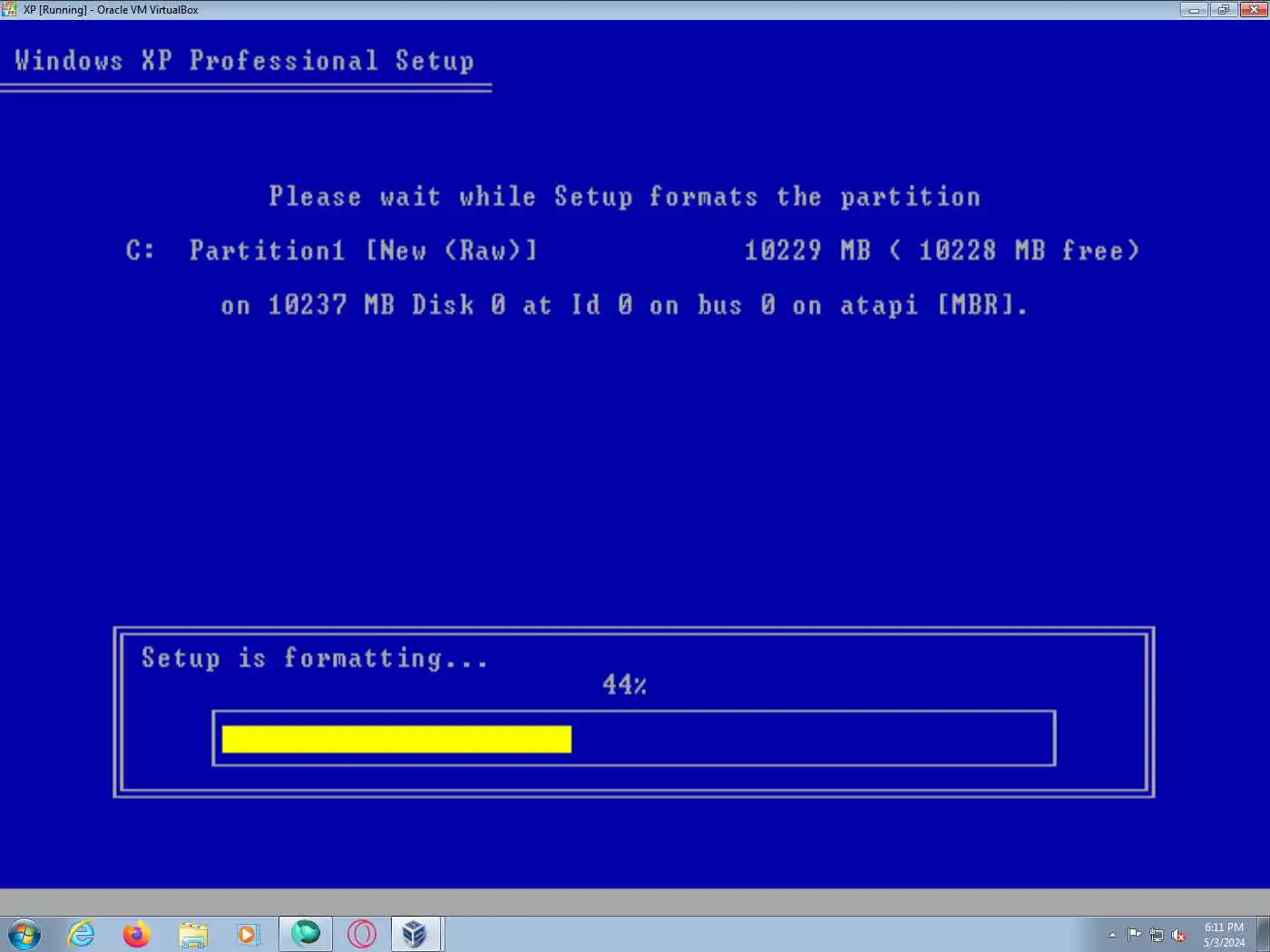This screenshot has width=1270, height=952.
Task: Open Firefox from the taskbar
Action: [137, 934]
